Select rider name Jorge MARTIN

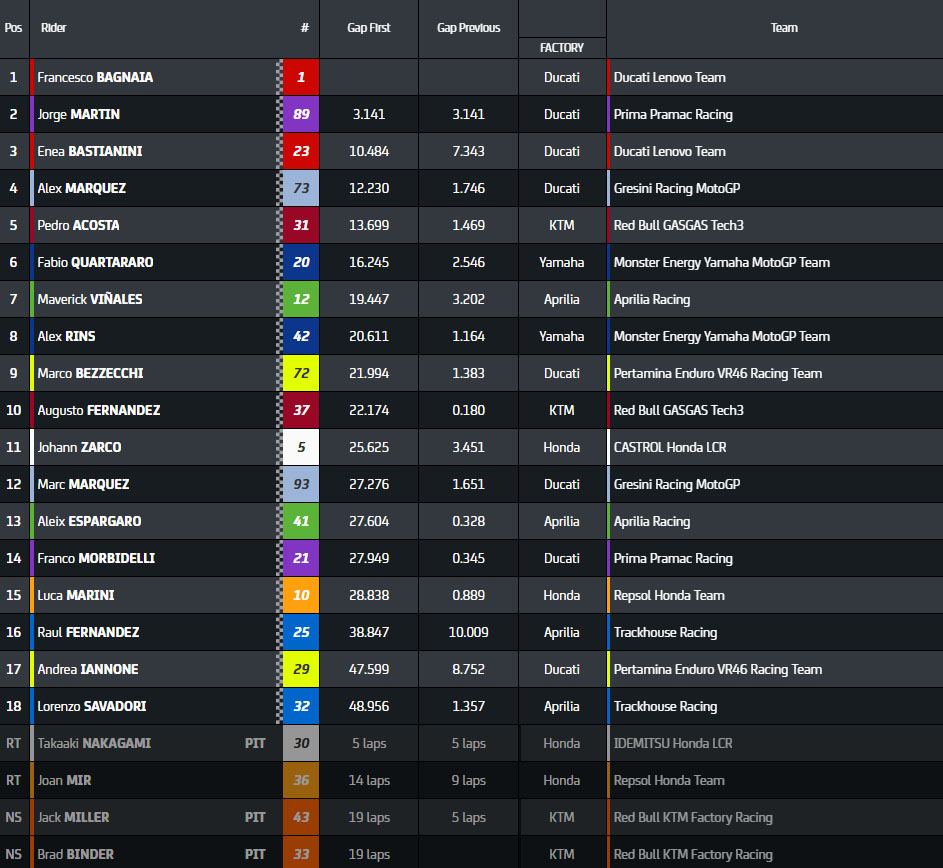click(x=78, y=114)
